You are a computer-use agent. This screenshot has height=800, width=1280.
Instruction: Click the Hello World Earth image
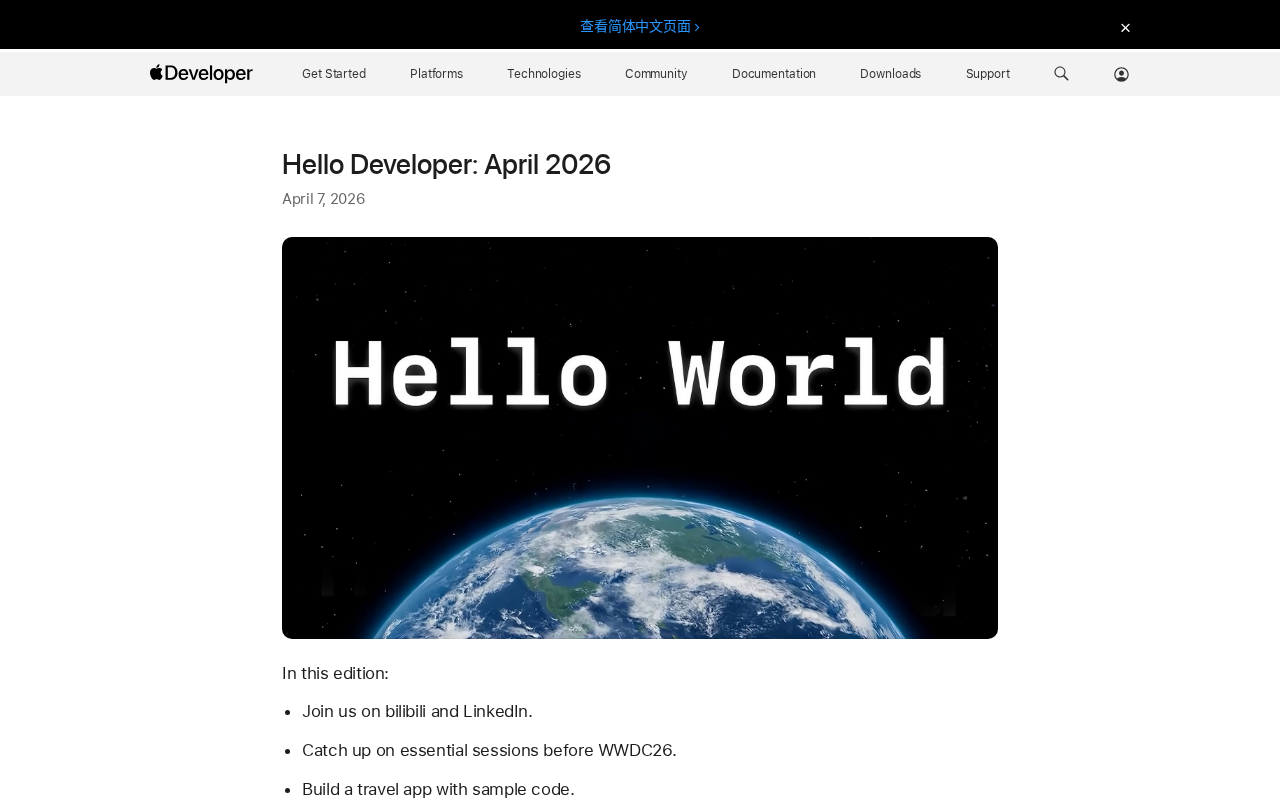point(640,438)
